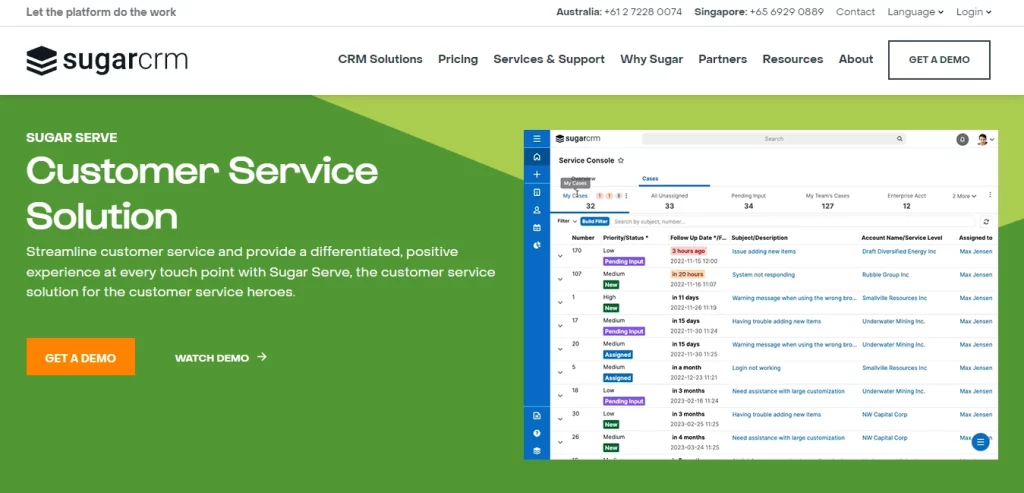Click the outlined GET A DEMO header button
Screen dimensions: 1024x493
939,59
